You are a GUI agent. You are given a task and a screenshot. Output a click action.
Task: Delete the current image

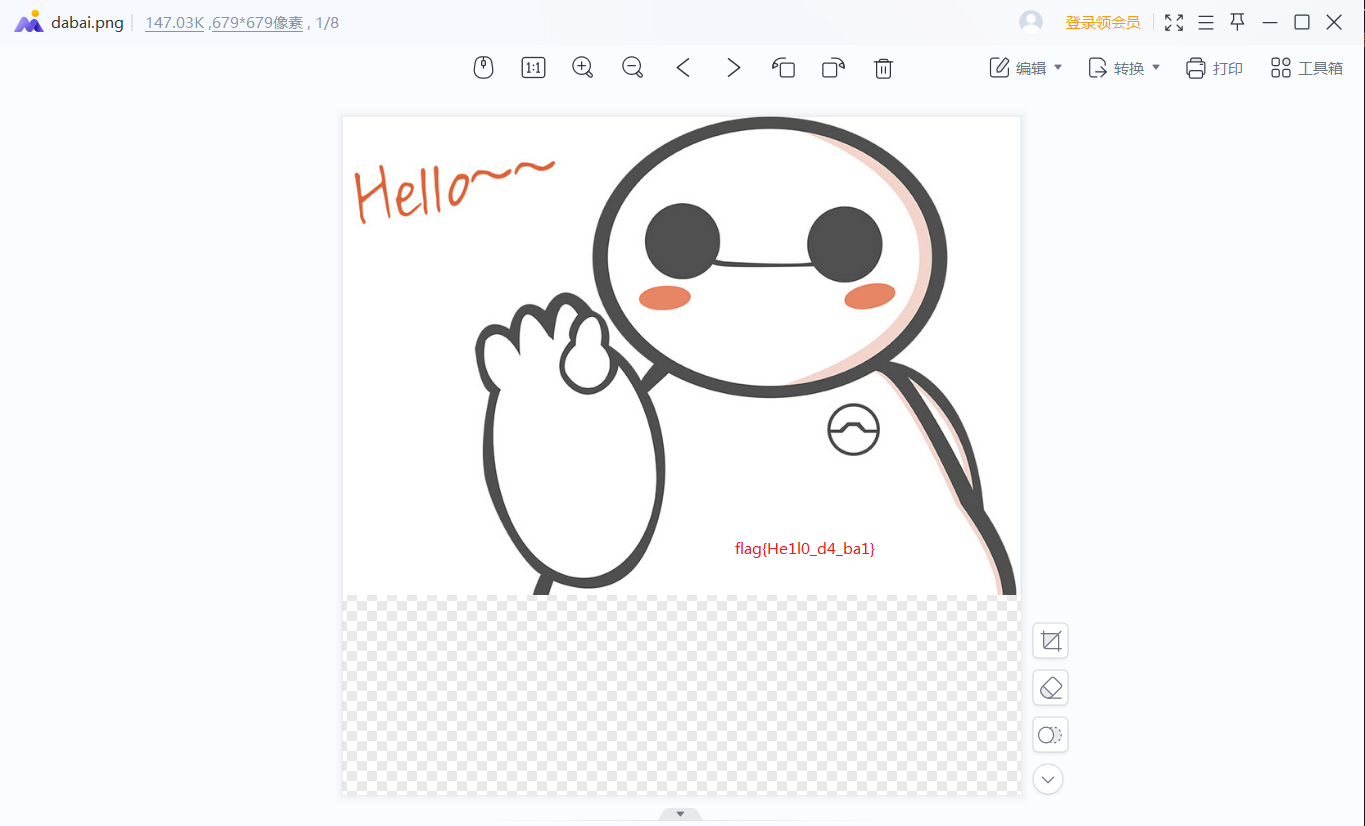pos(883,68)
